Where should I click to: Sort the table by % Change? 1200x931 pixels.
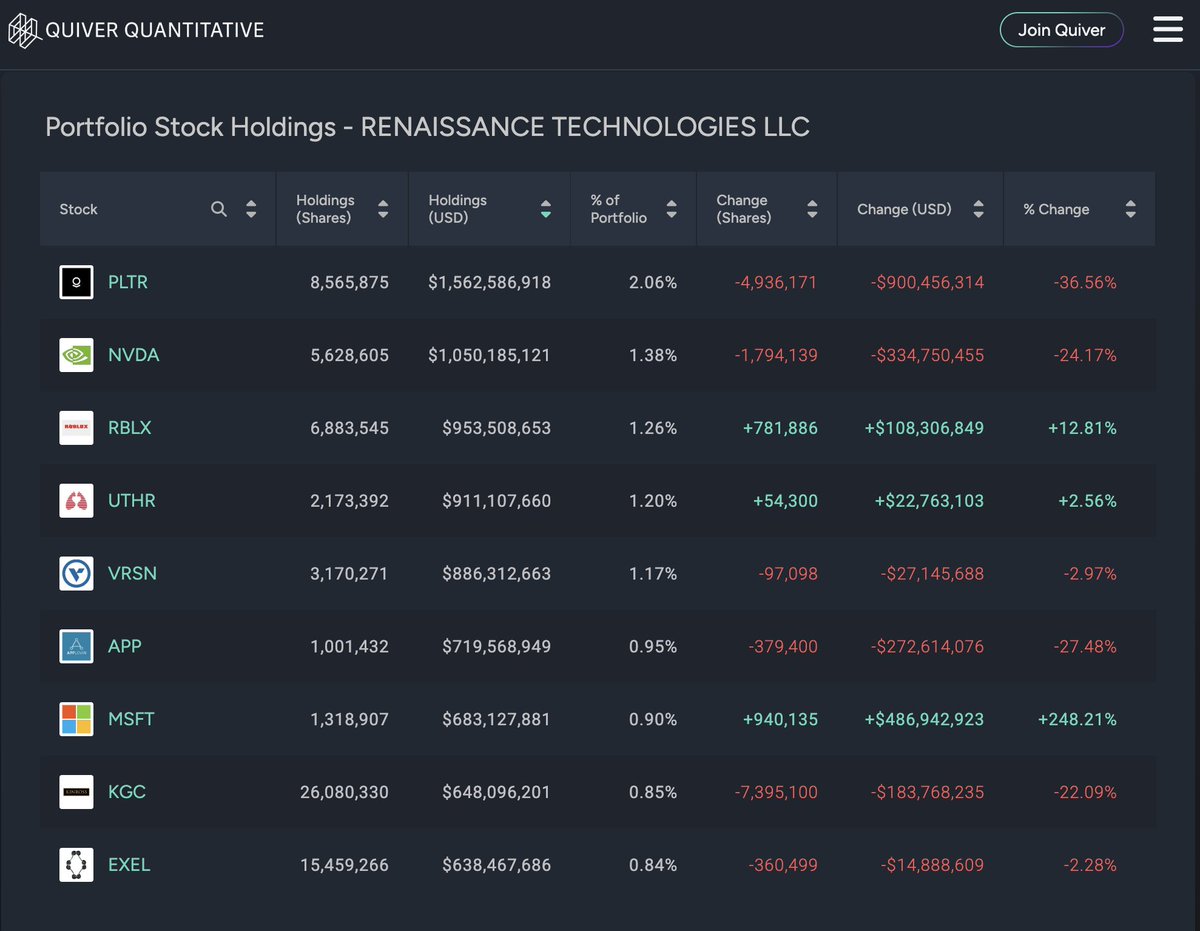click(x=1130, y=209)
